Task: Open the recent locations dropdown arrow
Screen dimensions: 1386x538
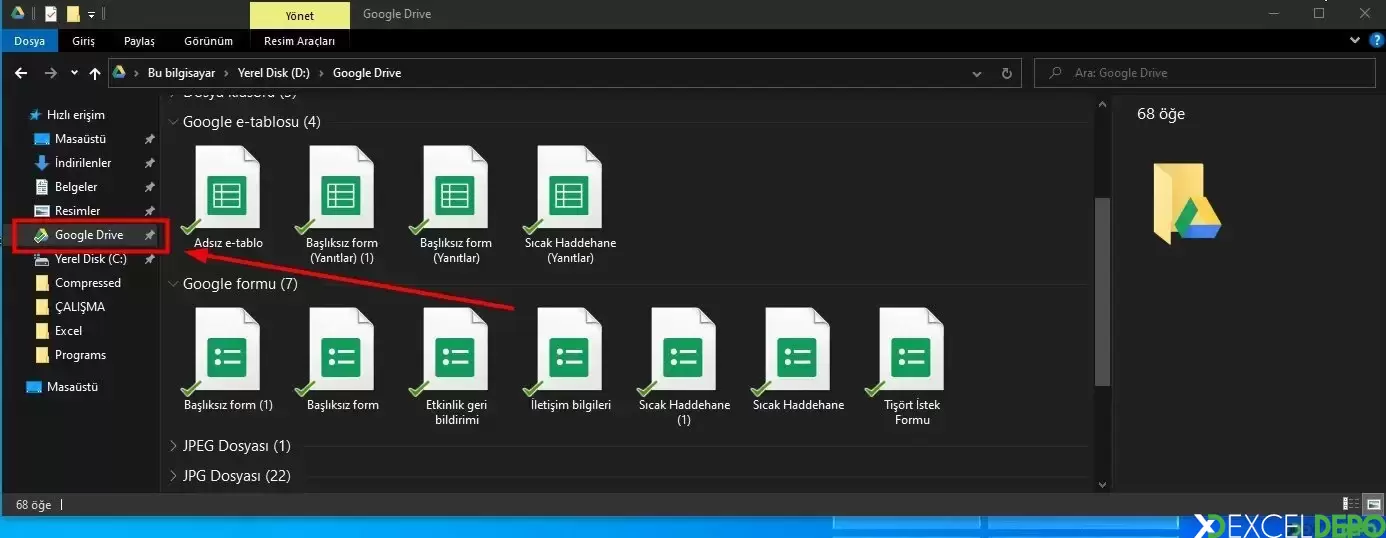Action: tap(74, 73)
